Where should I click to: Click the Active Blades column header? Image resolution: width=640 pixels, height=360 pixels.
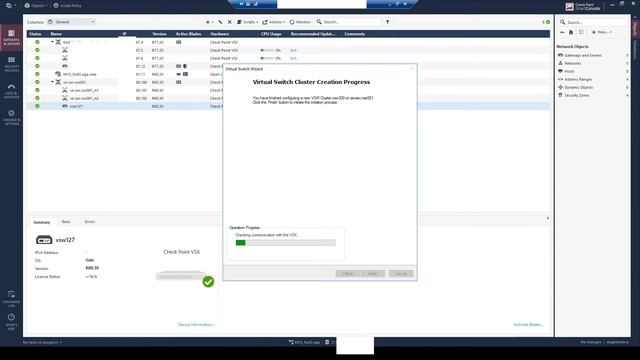click(189, 34)
